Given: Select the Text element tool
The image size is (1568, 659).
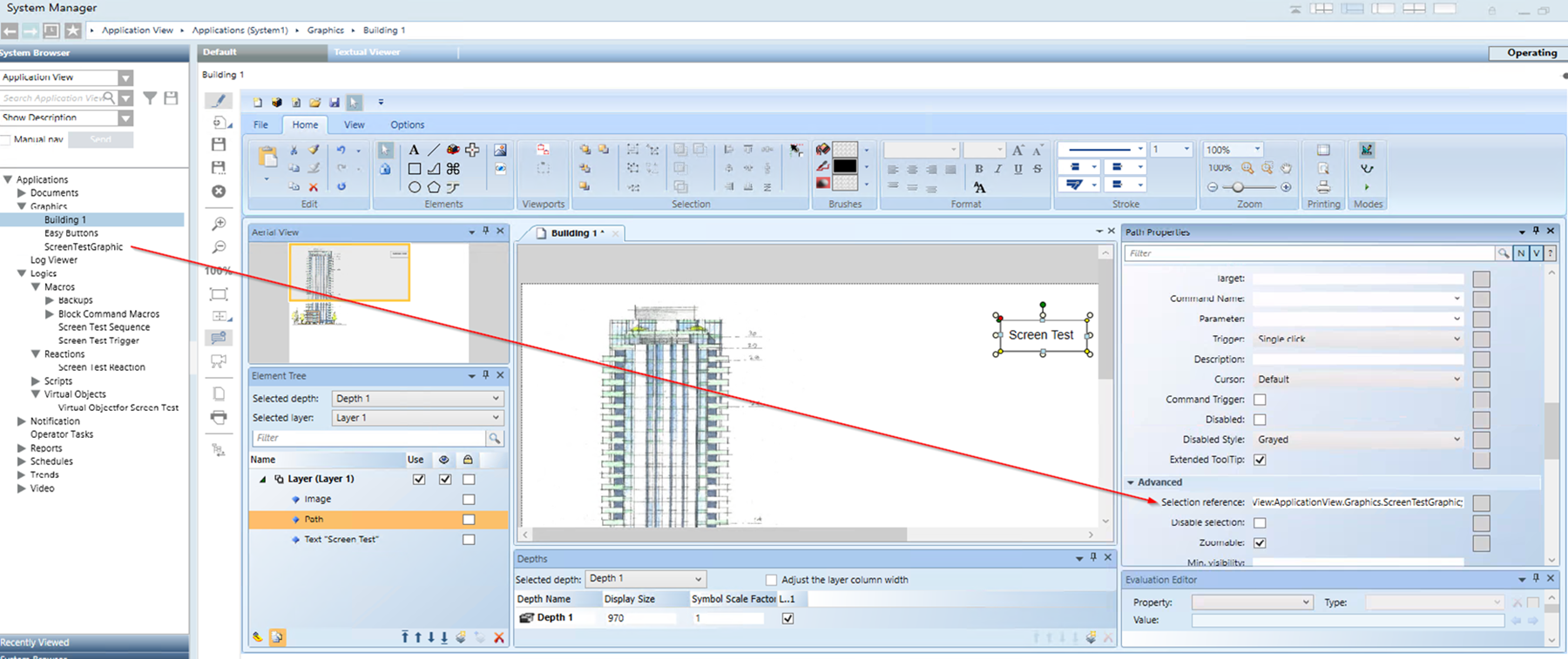Looking at the screenshot, I should (x=414, y=150).
